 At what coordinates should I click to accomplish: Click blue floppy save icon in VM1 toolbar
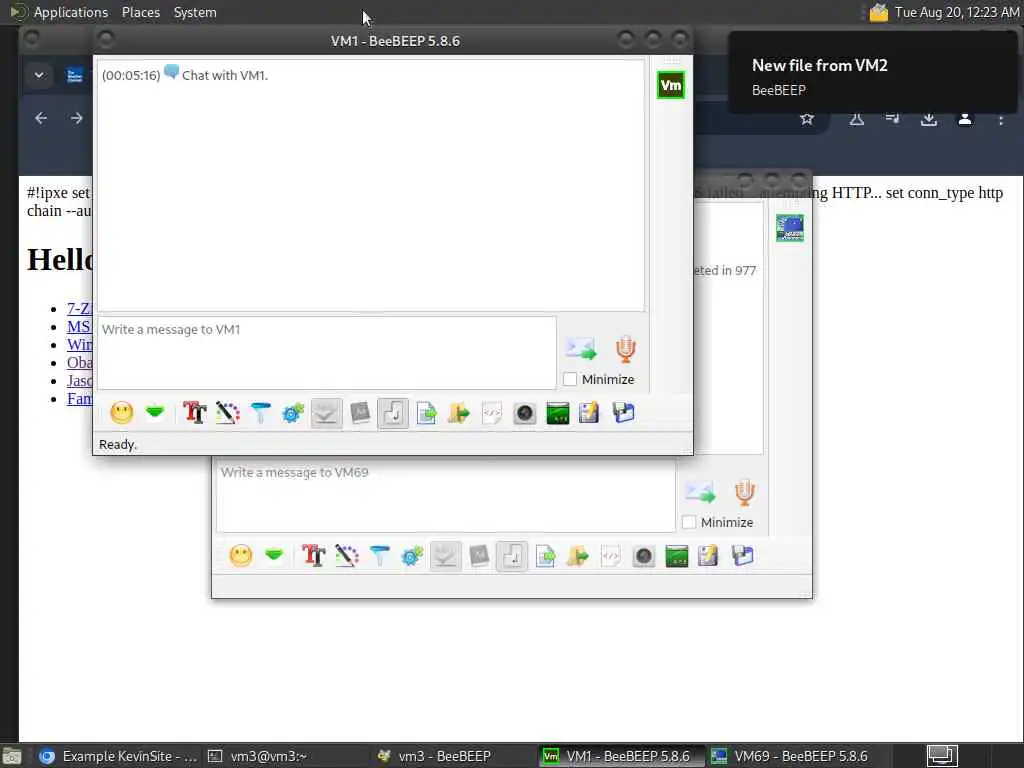point(624,413)
